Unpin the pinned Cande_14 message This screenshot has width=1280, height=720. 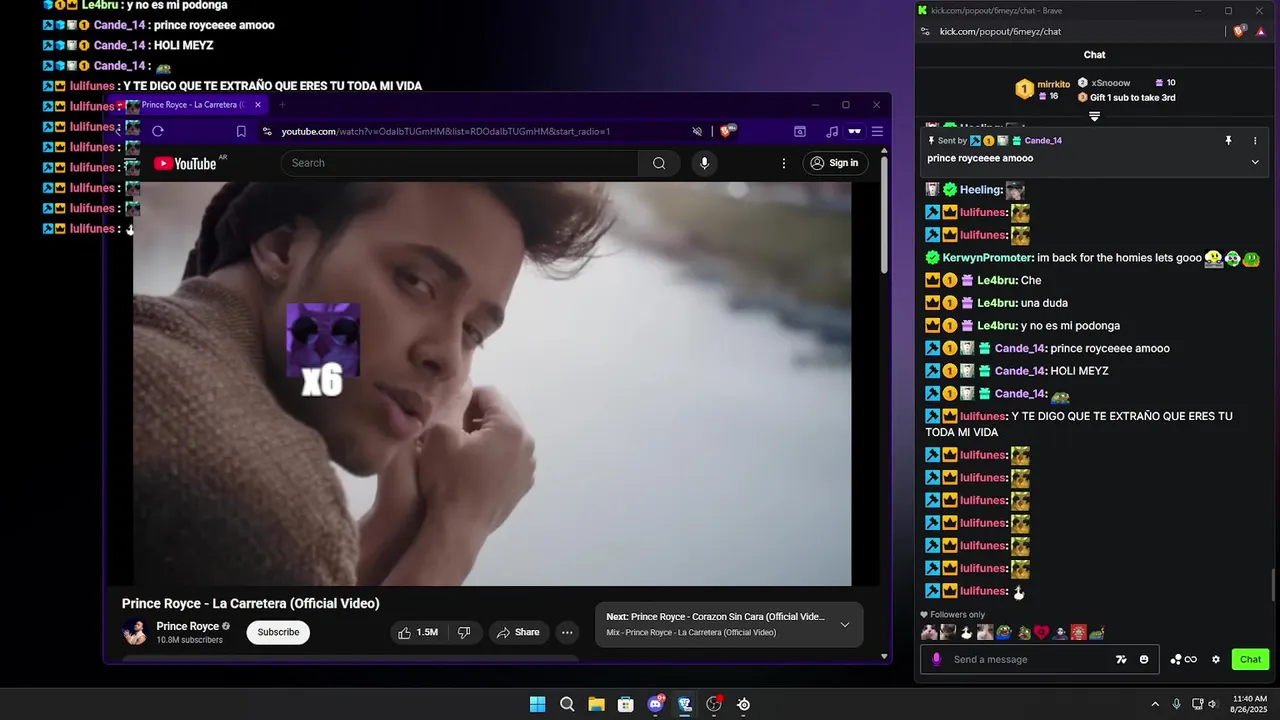click(x=1228, y=141)
